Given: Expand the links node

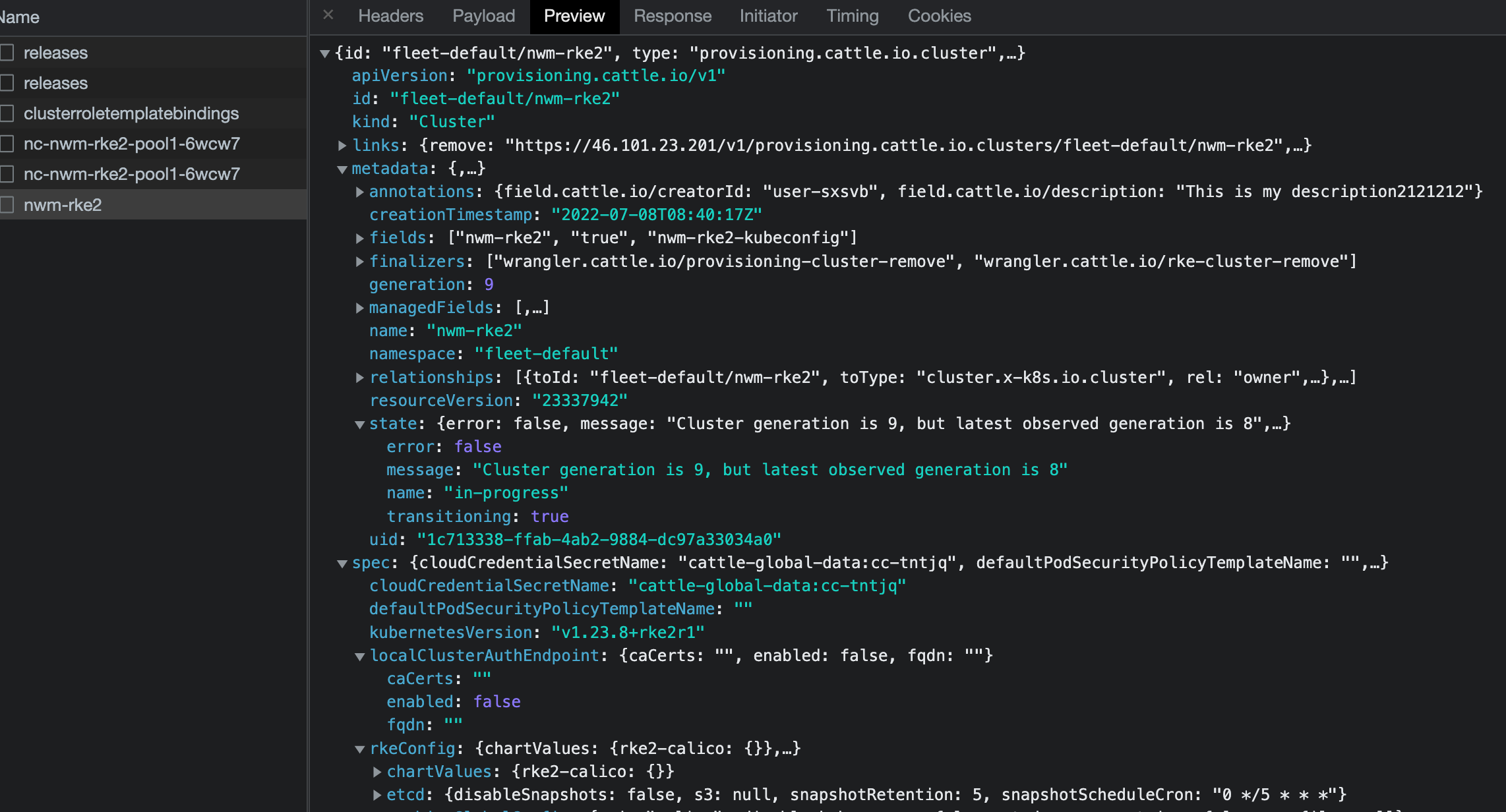Looking at the screenshot, I should [x=342, y=145].
